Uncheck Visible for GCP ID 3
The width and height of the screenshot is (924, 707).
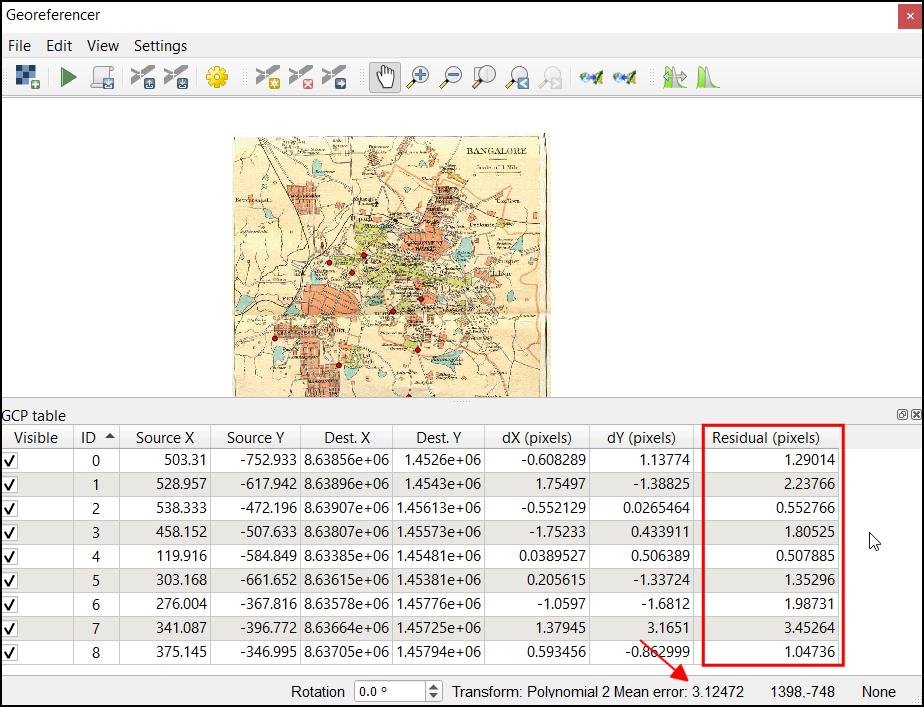(x=10, y=533)
